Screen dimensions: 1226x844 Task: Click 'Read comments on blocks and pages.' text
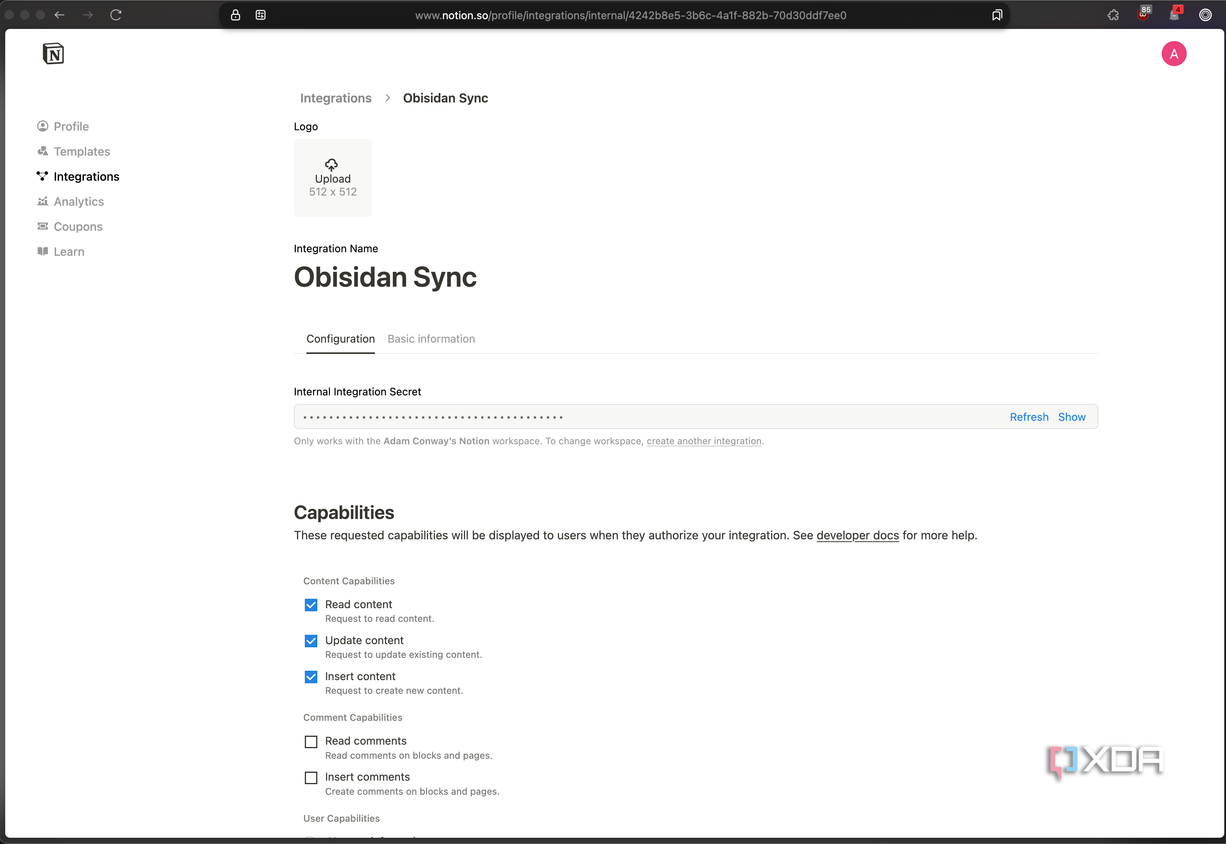click(409, 756)
